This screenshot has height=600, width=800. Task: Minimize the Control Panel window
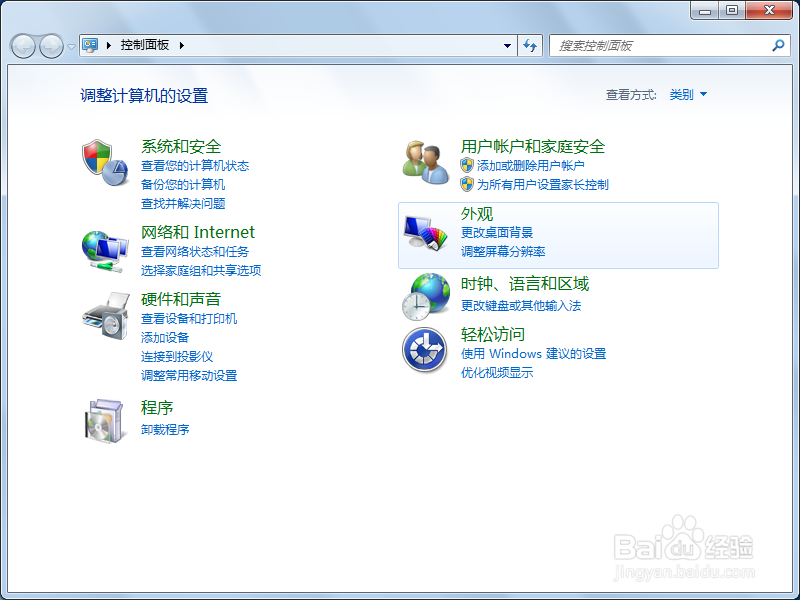[x=705, y=10]
